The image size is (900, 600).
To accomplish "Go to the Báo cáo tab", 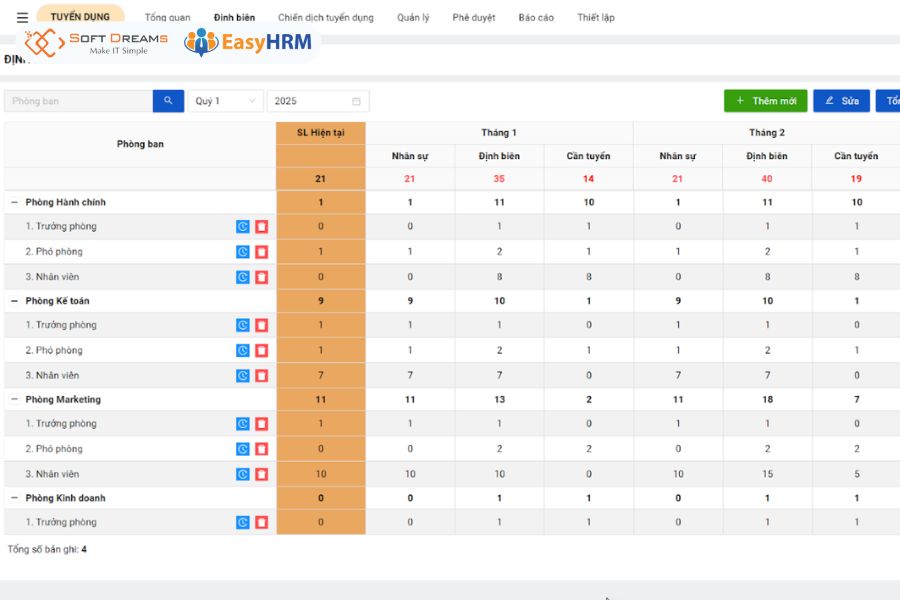I will [536, 18].
